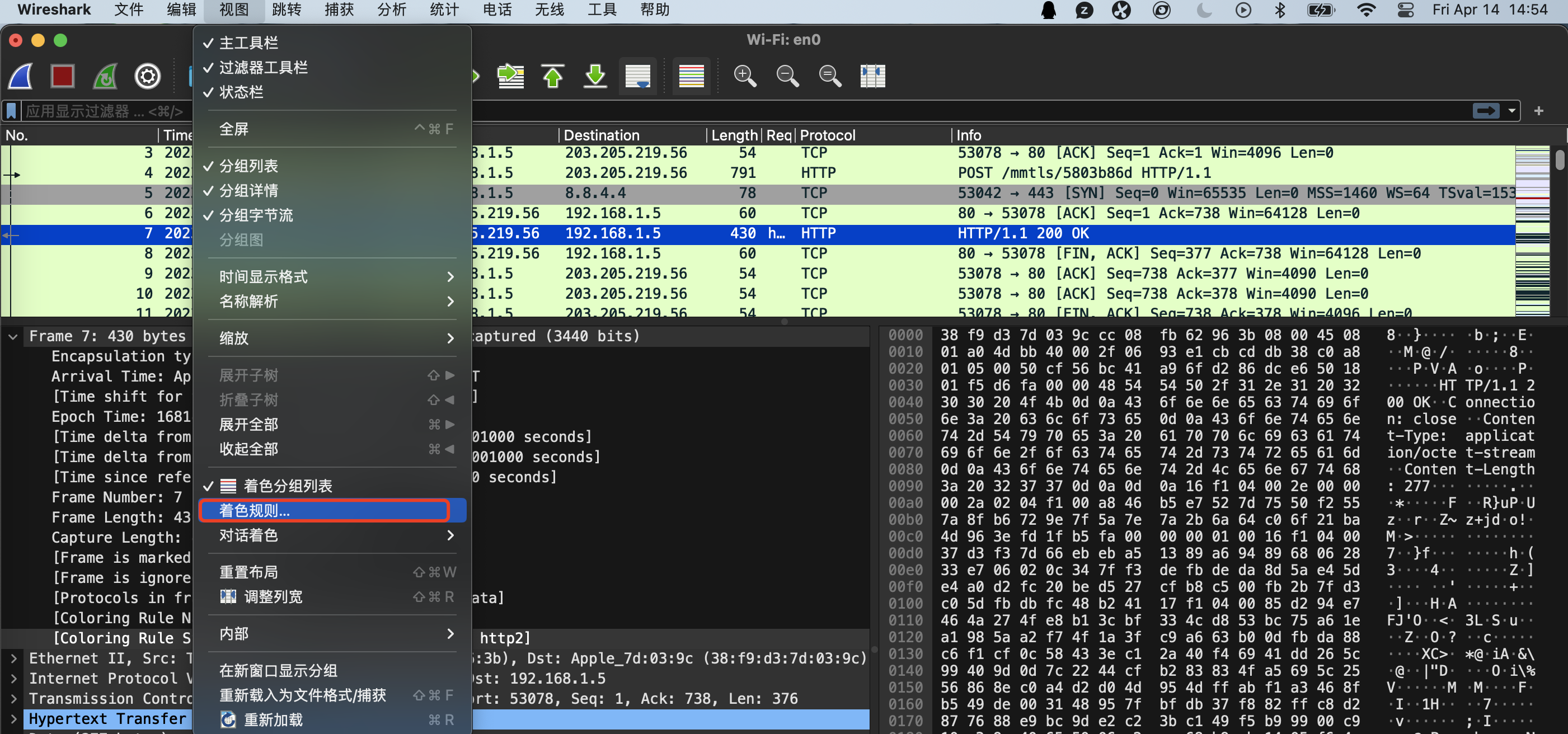Jump to the last packet icon
This screenshot has width=1568, height=734.
(x=595, y=77)
